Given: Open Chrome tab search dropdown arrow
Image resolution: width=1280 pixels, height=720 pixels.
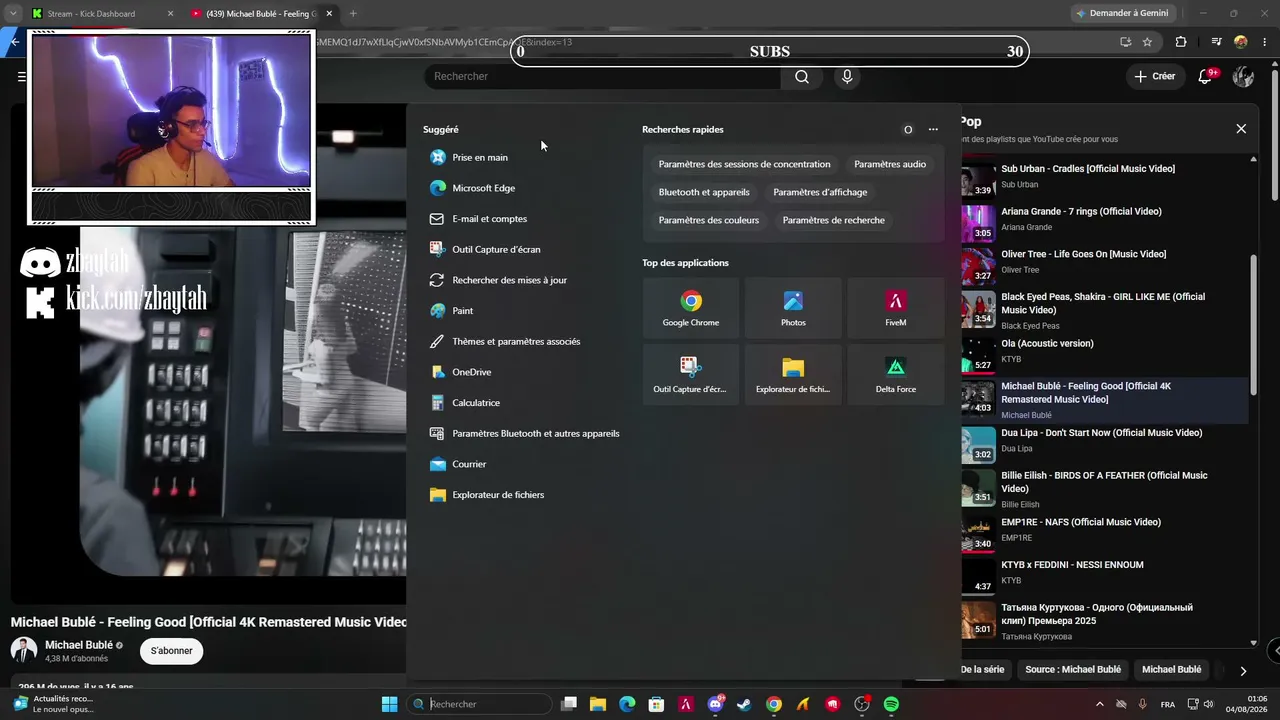Looking at the screenshot, I should [x=13, y=13].
